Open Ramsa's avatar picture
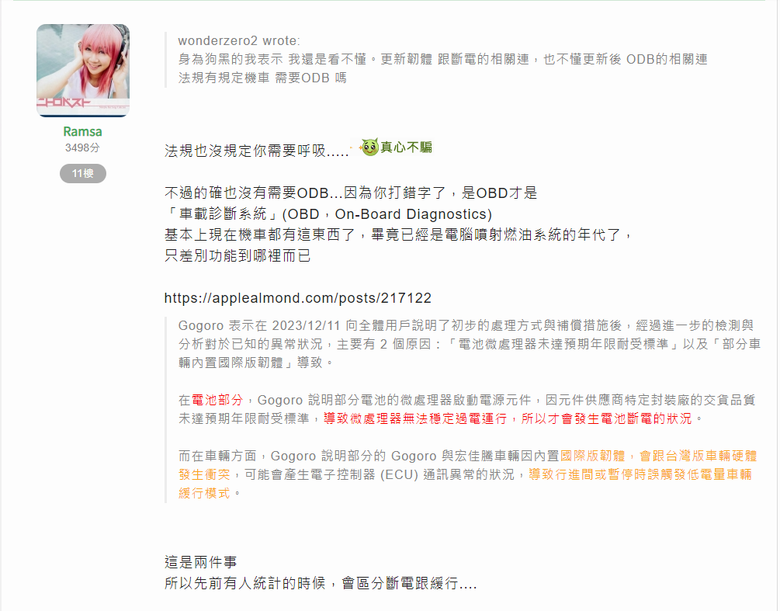 (x=83, y=70)
